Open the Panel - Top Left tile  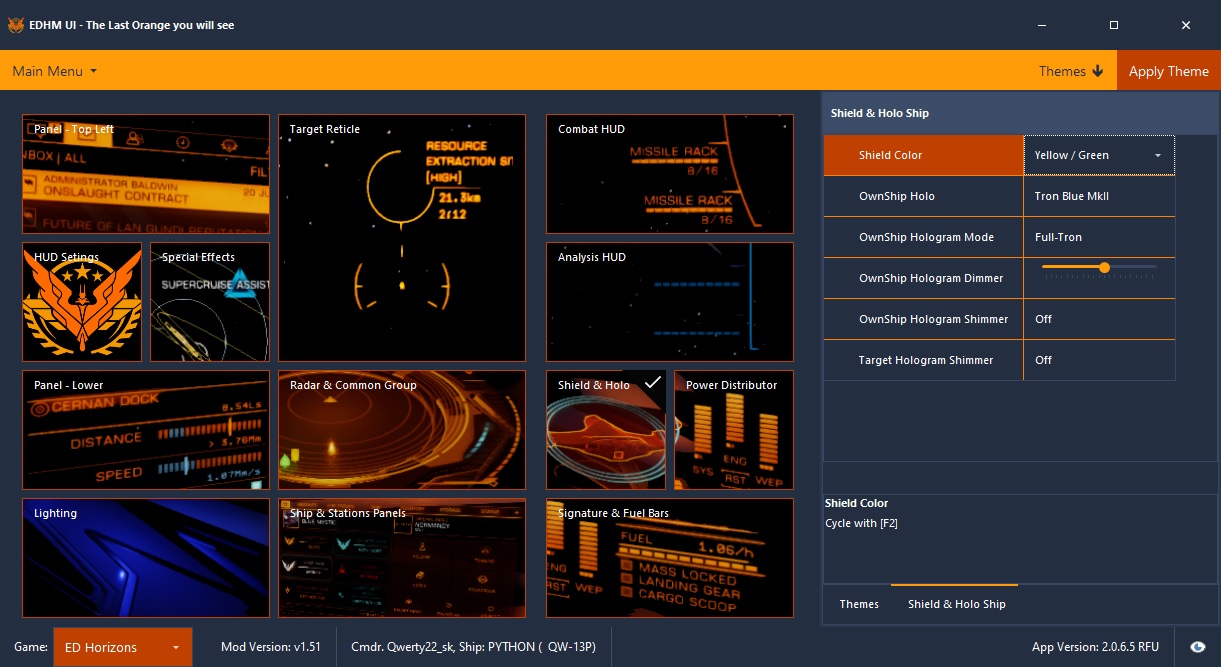pos(146,174)
